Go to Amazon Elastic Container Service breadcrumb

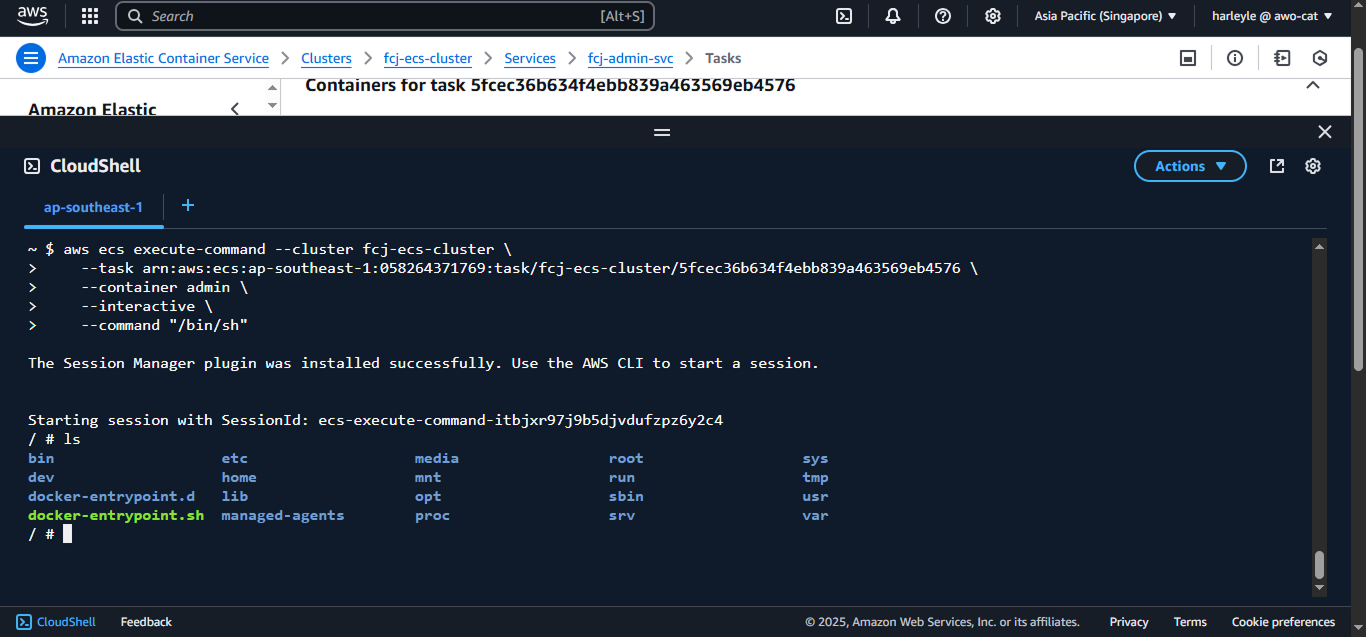(163, 58)
